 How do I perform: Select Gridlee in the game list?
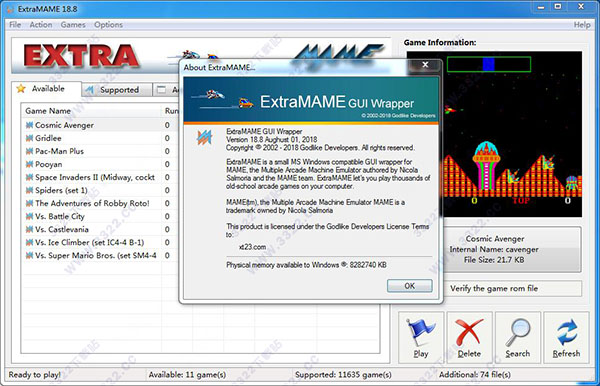(x=48, y=138)
